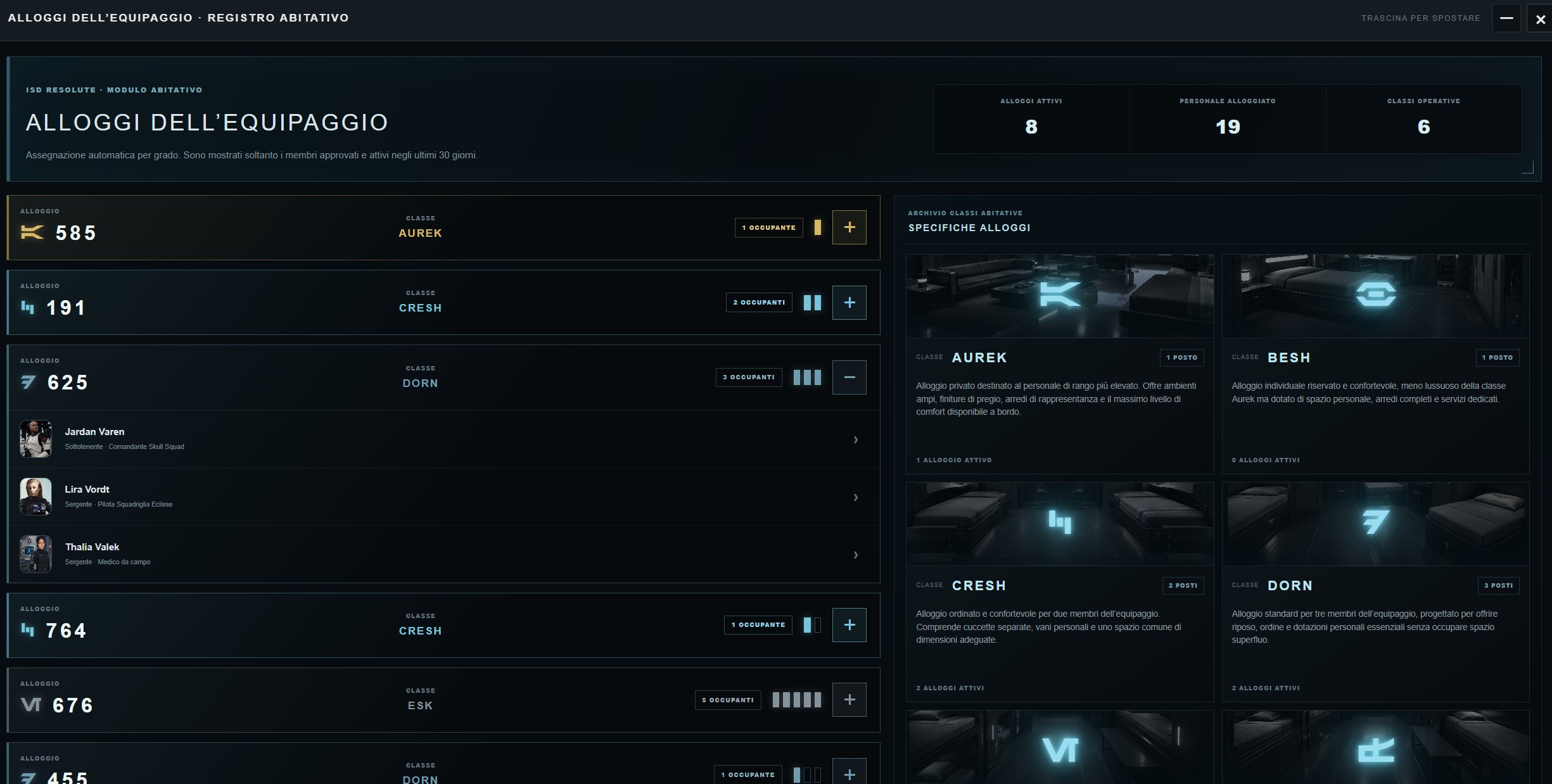The width and height of the screenshot is (1552, 784).
Task: Click the glowing Besh symbol in the Besh card
Action: [x=1375, y=294]
